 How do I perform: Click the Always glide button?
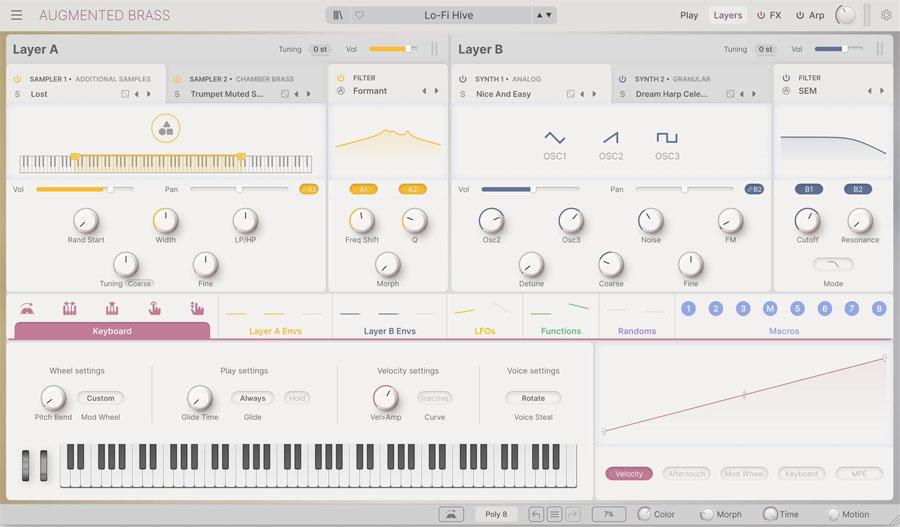[253, 398]
